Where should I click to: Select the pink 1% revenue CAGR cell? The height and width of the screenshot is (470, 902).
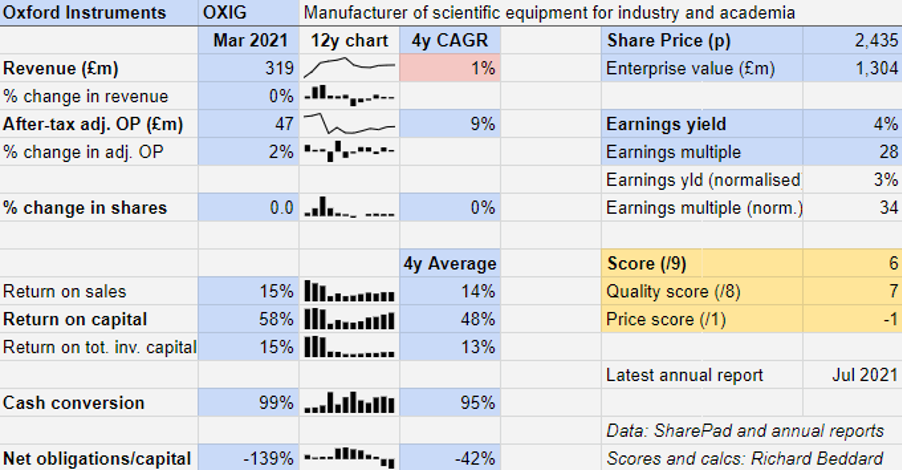450,68
